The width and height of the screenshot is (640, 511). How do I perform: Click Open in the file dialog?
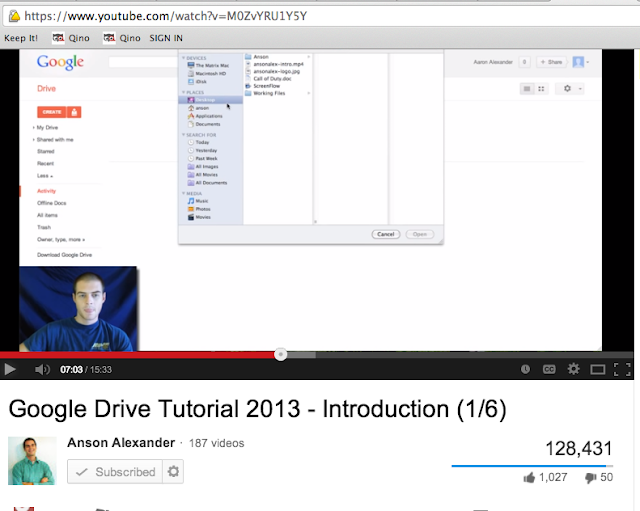pos(420,234)
